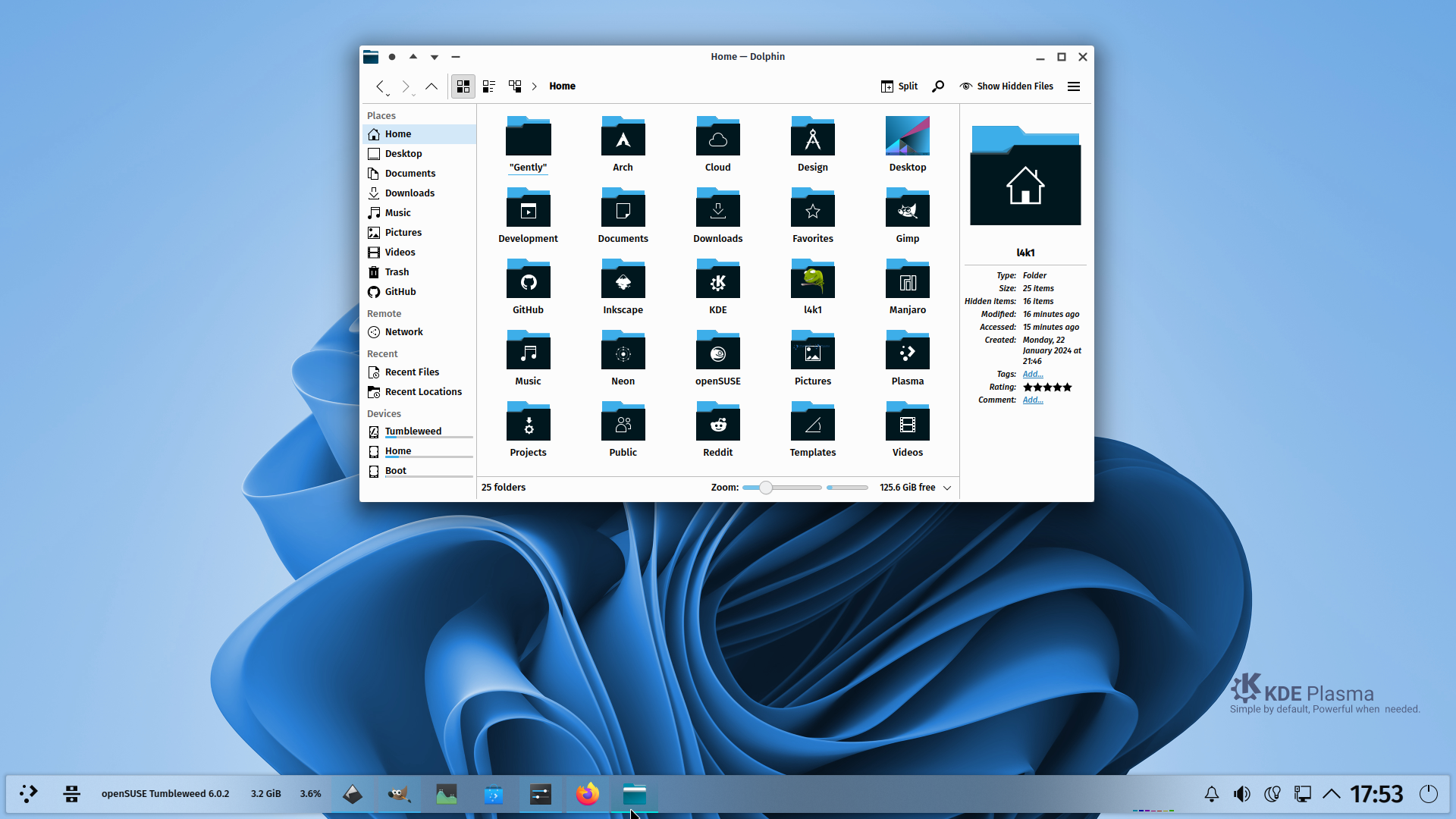Open the GitHub folder in file view
The width and height of the screenshot is (1456, 819).
(x=528, y=287)
